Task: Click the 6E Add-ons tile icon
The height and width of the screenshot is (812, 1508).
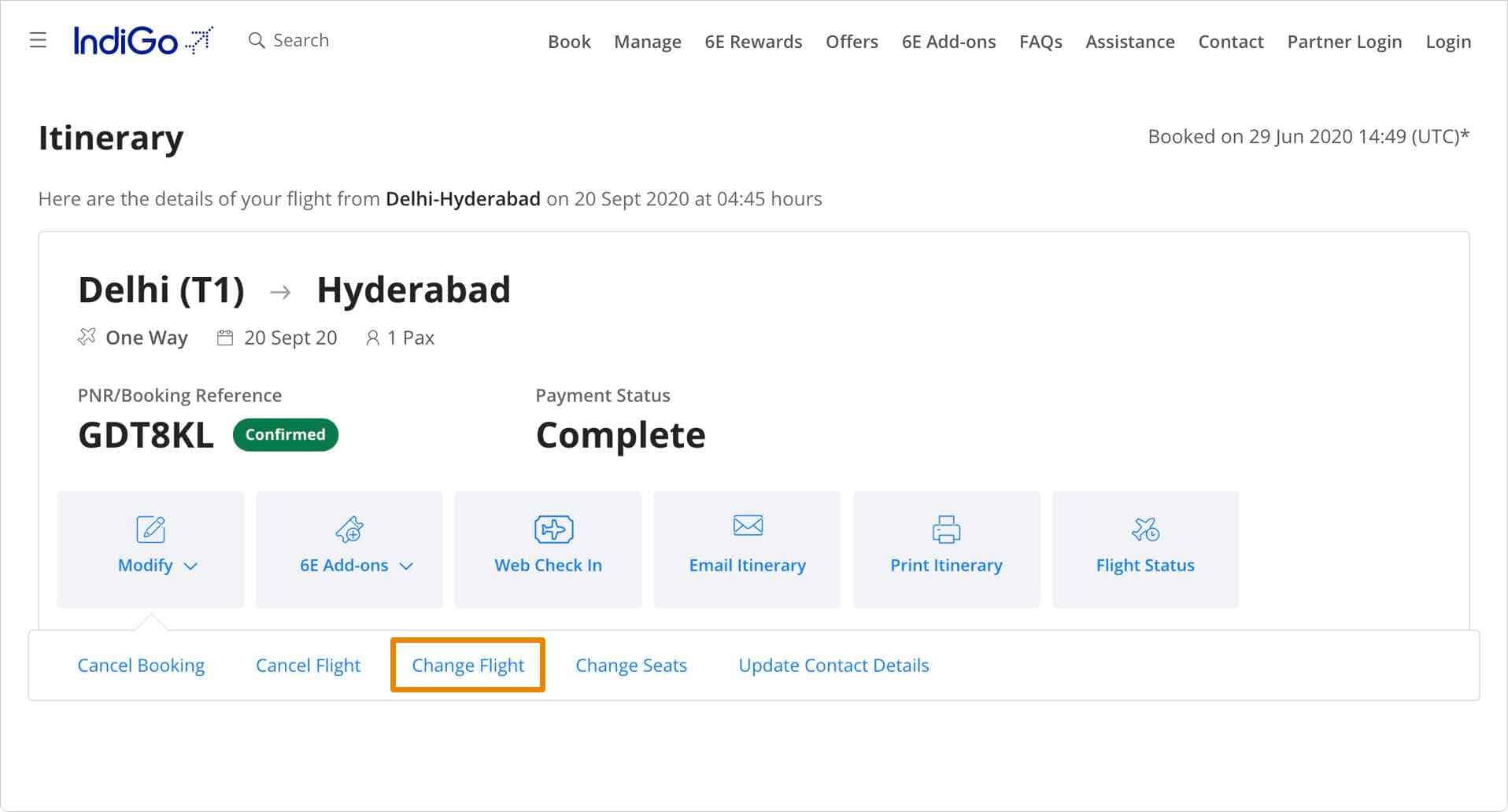Action: coord(349,530)
